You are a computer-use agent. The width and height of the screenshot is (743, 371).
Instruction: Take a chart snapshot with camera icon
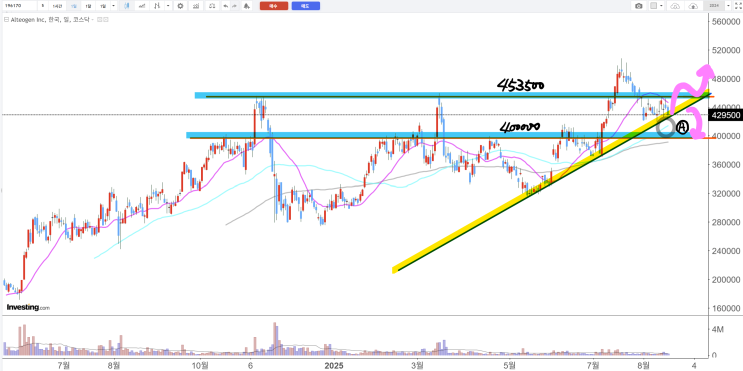[639, 6]
